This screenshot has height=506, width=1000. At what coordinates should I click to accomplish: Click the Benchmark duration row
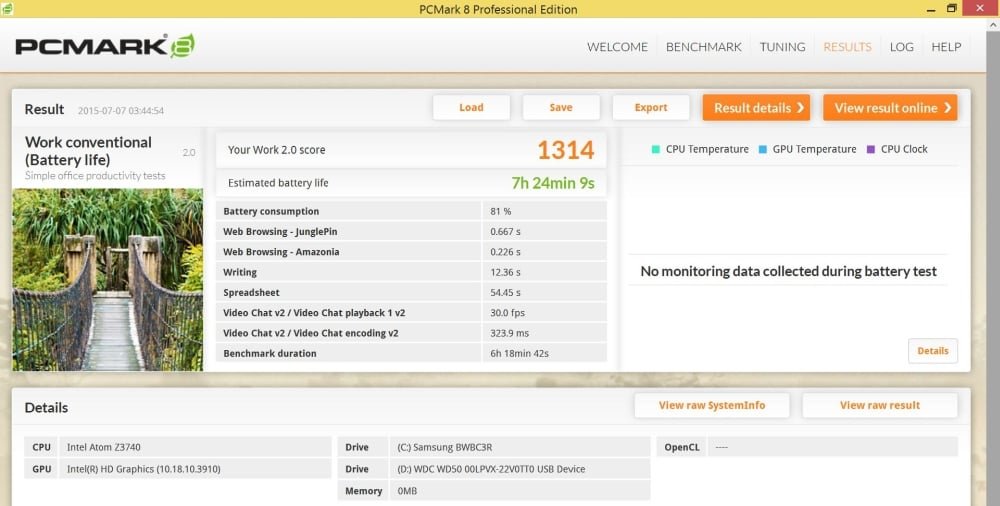(411, 353)
